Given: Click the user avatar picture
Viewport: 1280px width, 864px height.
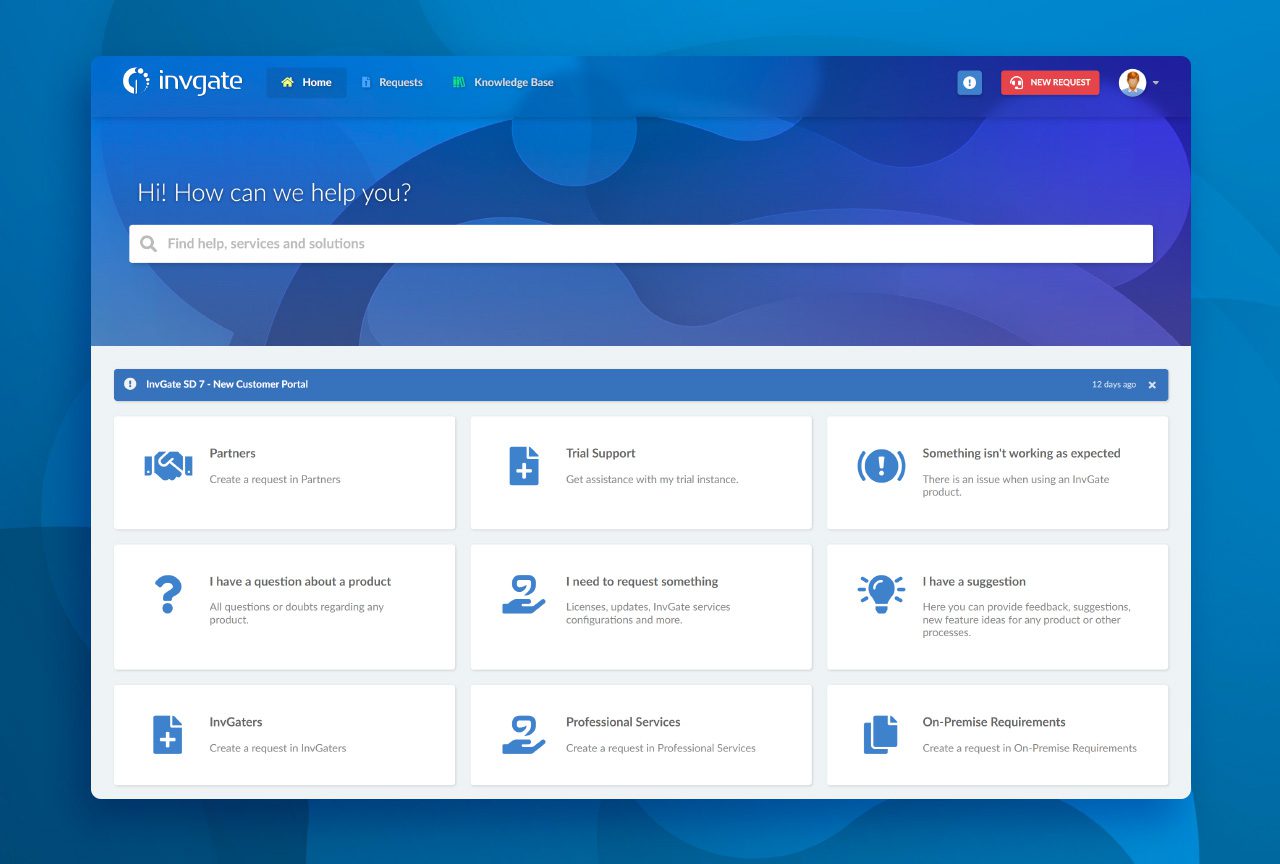Looking at the screenshot, I should (1132, 83).
